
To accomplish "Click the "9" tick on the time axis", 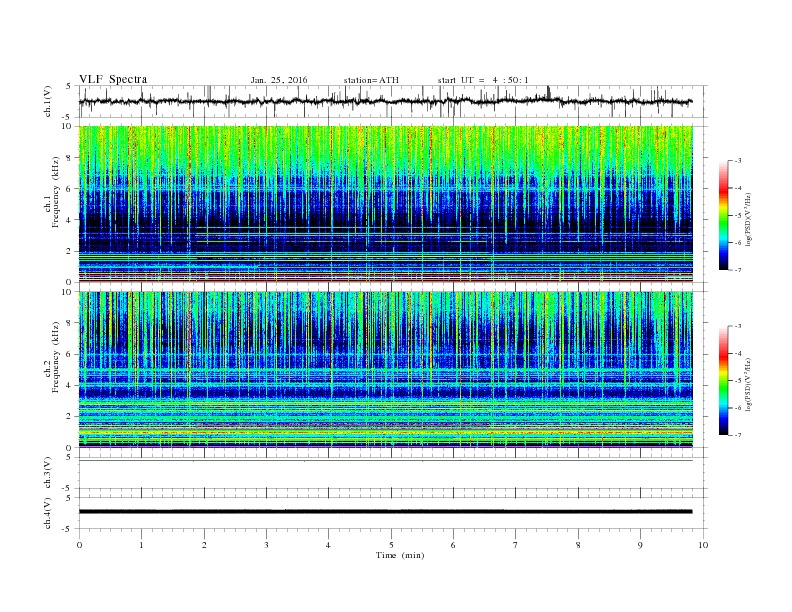I will click(640, 545).
